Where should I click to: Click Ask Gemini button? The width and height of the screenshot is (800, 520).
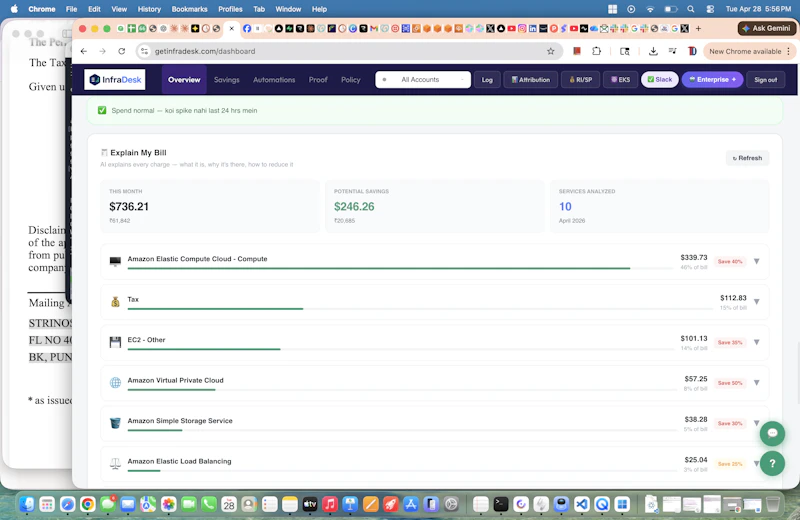click(x=767, y=29)
